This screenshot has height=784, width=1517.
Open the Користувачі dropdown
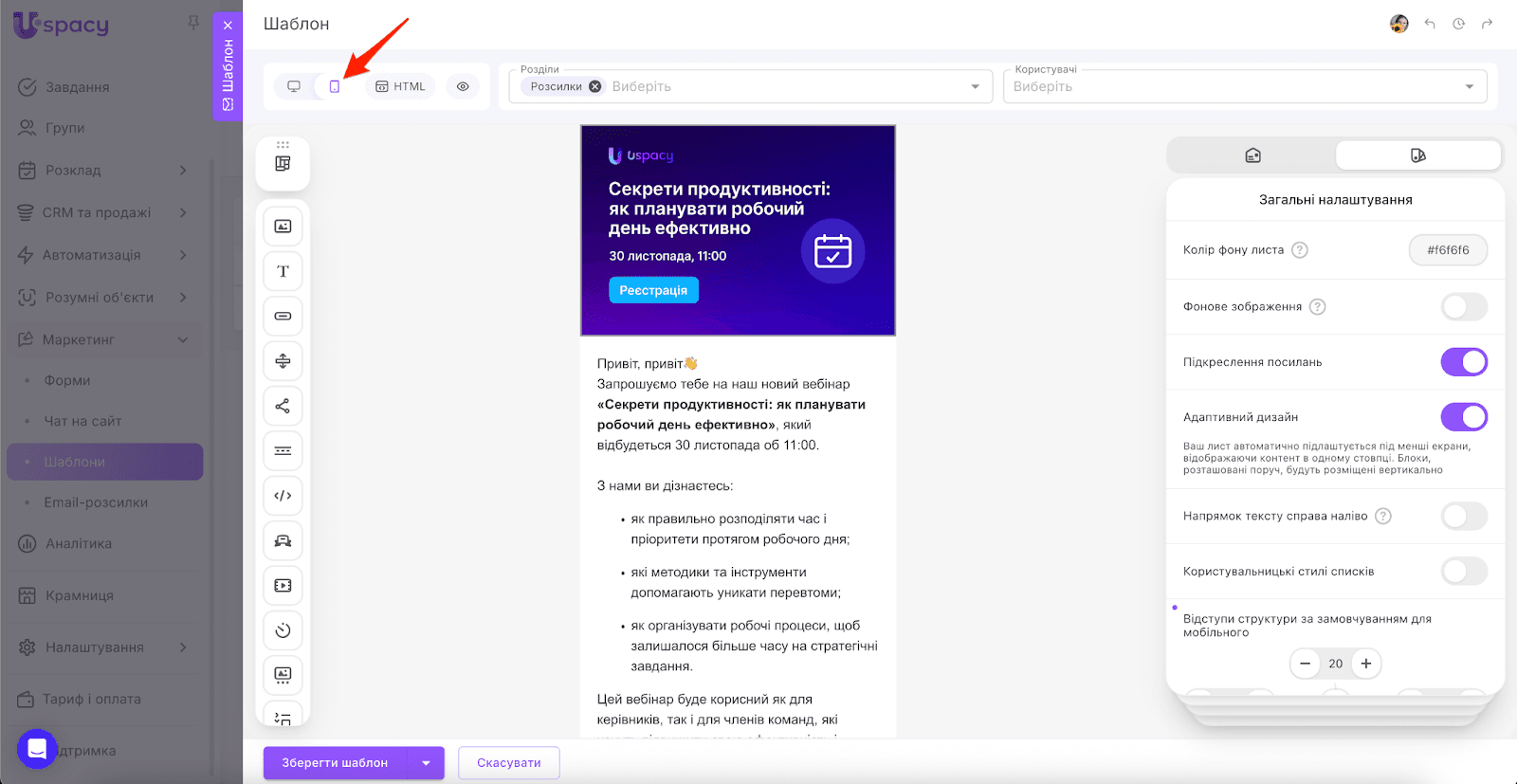pyautogui.click(x=1469, y=86)
